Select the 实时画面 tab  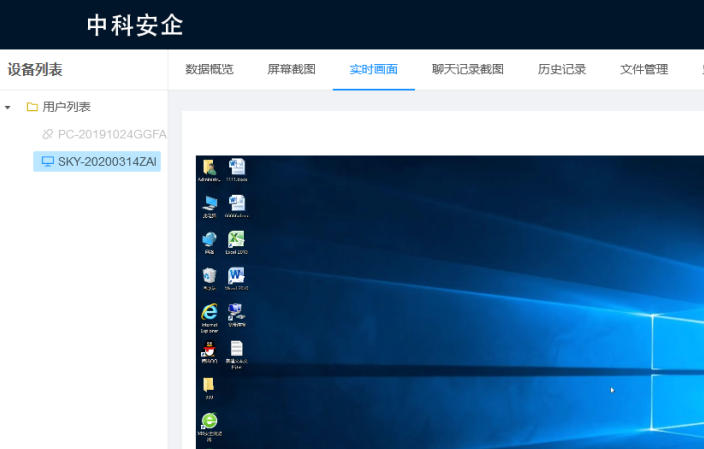click(x=374, y=70)
